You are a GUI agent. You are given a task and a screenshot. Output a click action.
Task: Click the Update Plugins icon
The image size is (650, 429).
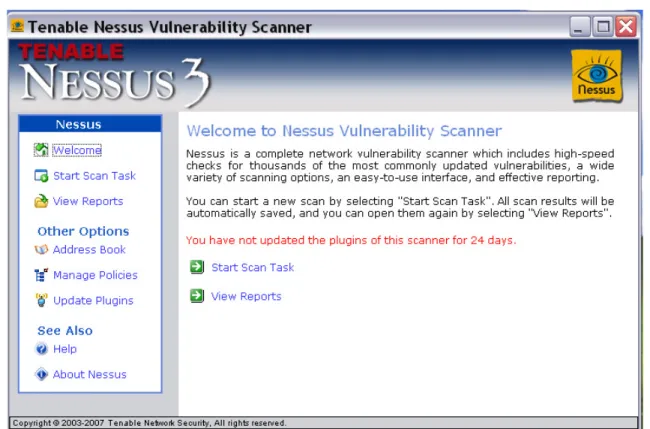click(41, 300)
